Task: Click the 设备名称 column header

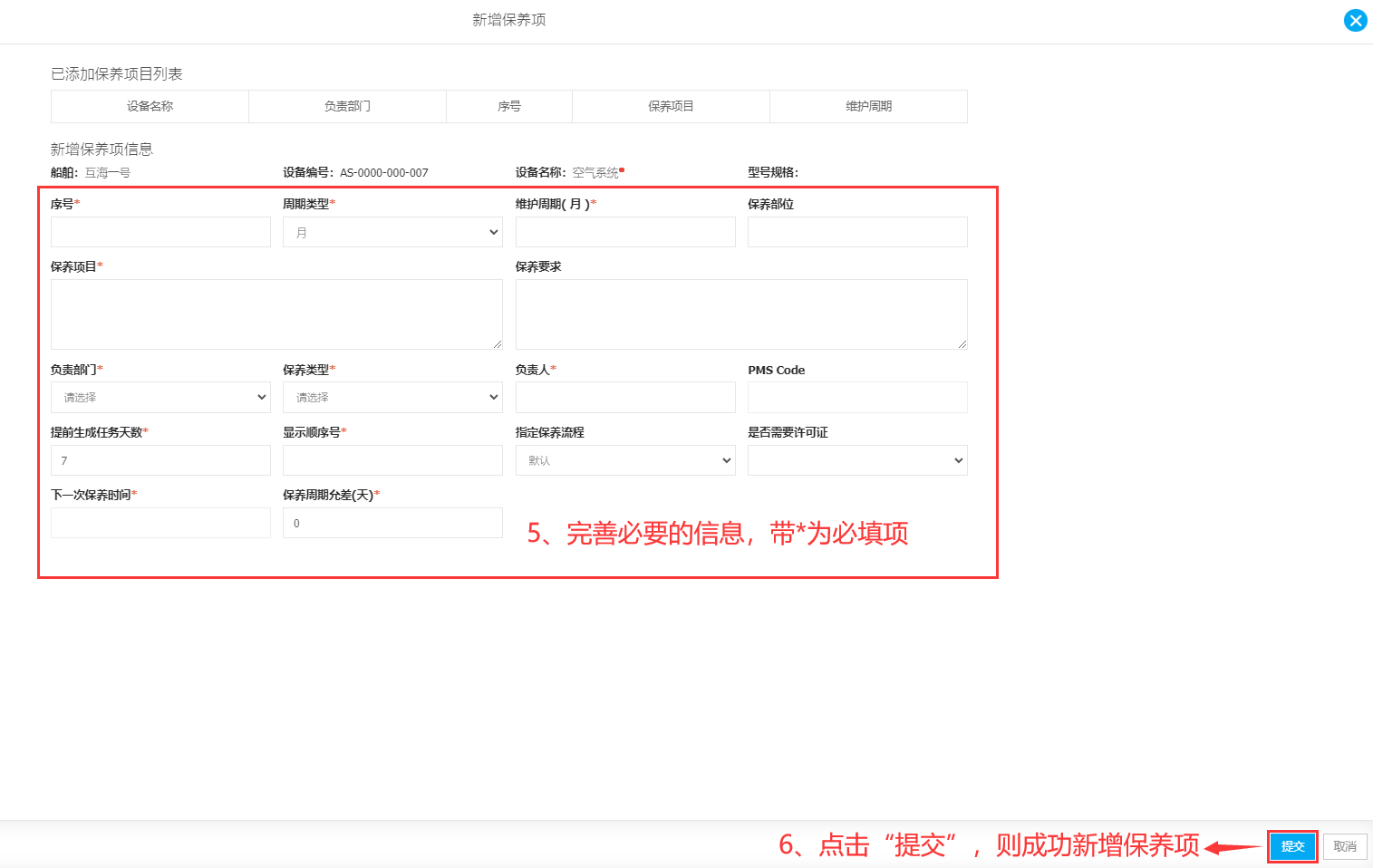Action: pyautogui.click(x=150, y=106)
